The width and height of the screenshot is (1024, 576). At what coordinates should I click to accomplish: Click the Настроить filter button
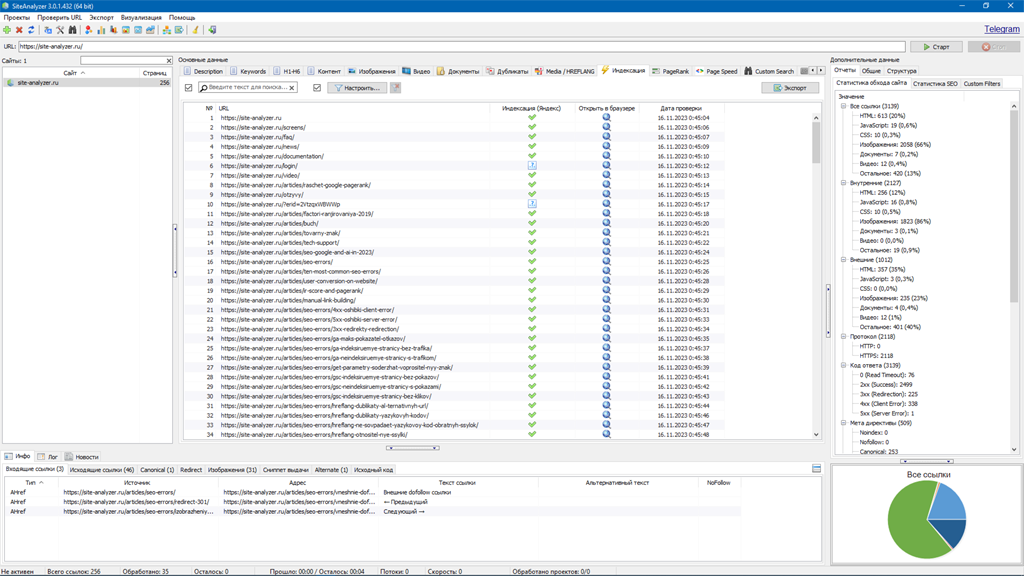pyautogui.click(x=357, y=88)
